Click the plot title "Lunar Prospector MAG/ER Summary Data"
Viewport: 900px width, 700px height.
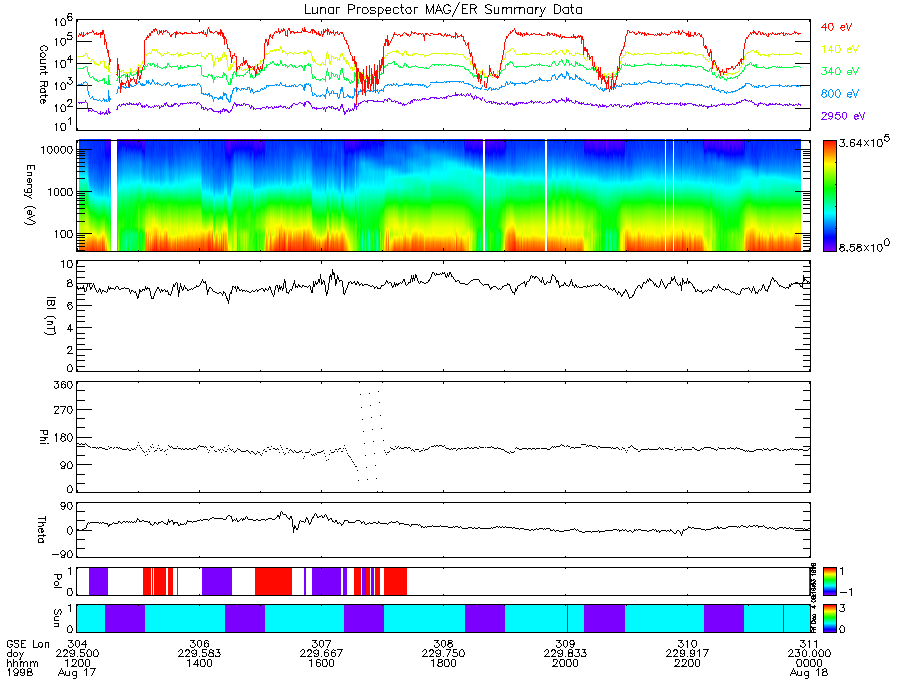443,10
